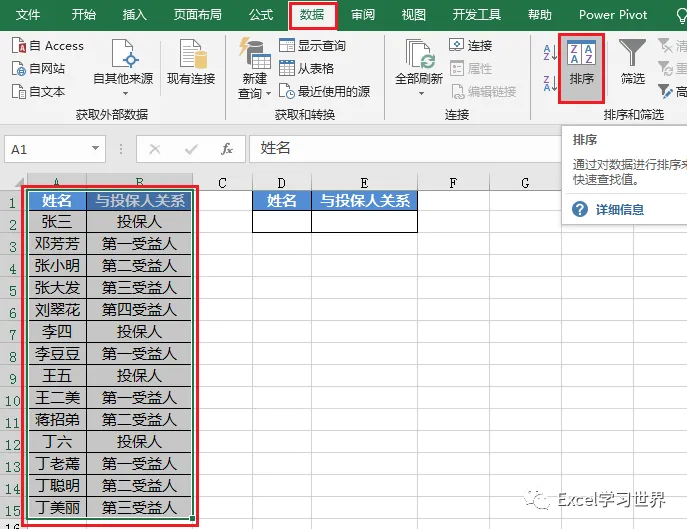This screenshot has width=687, height=529.
Task: Switch to the 开始 home tab
Action: click(84, 15)
